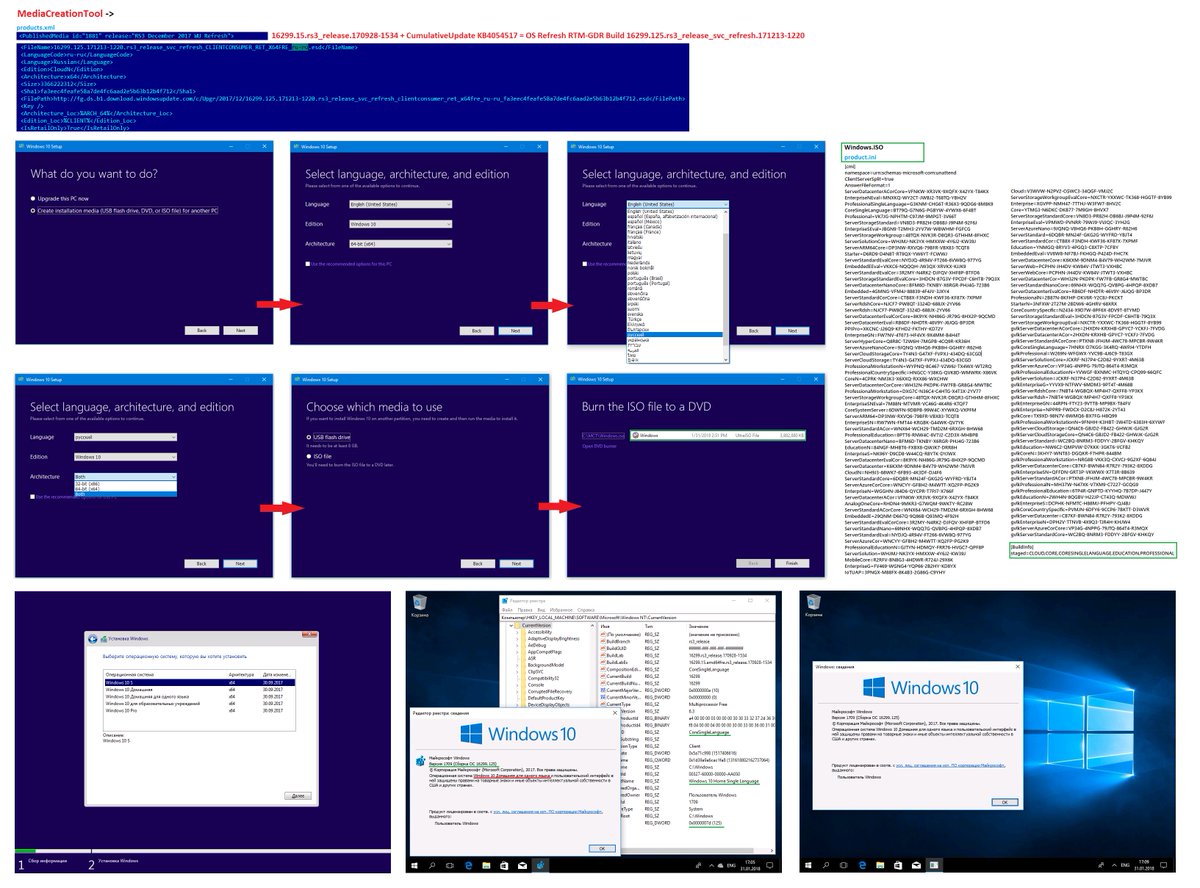The image size is (1200, 888).
Task: Pick 'Both' in the open Architecture list
Action: tap(125, 494)
